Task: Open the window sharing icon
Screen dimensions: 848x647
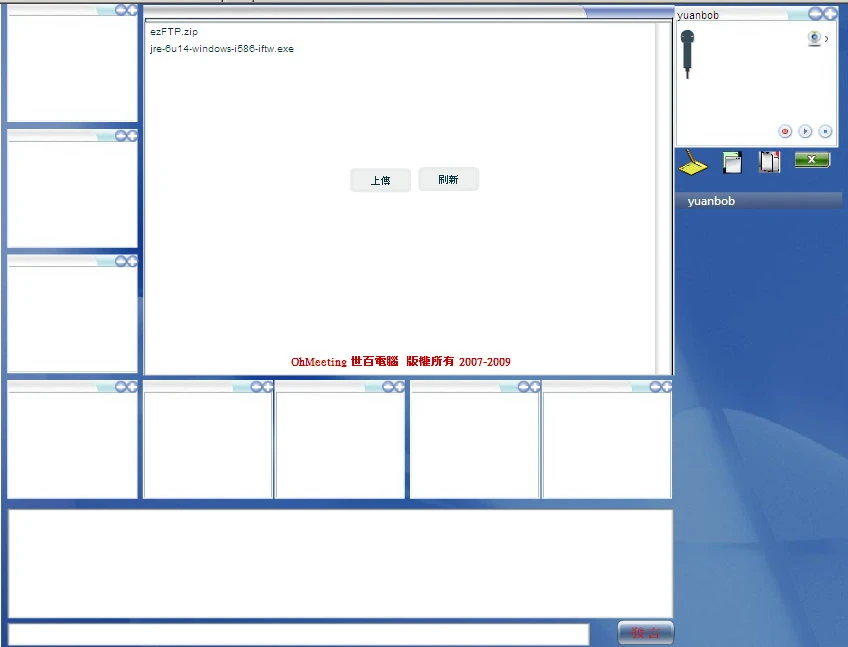Action: click(x=732, y=162)
